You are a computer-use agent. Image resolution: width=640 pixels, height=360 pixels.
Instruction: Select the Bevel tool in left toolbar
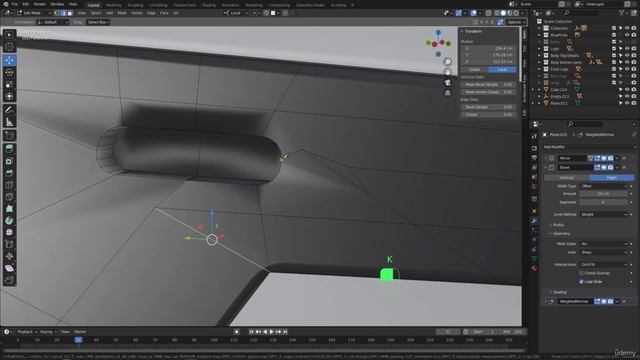pyautogui.click(x=9, y=173)
